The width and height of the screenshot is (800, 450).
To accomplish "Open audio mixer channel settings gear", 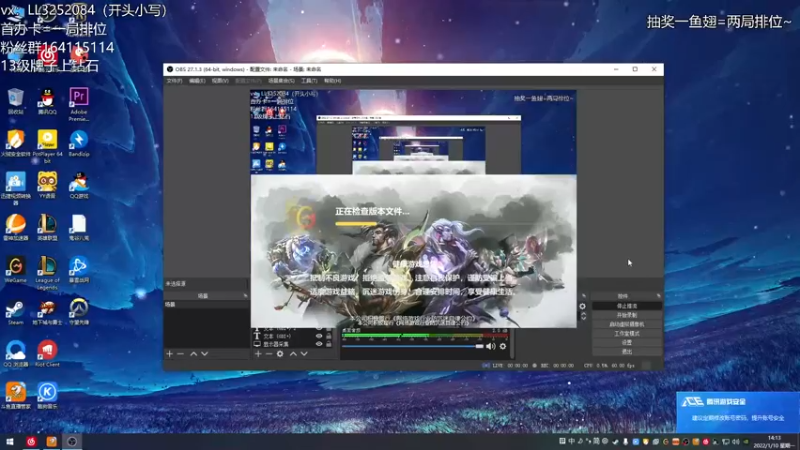I will coord(503,346).
